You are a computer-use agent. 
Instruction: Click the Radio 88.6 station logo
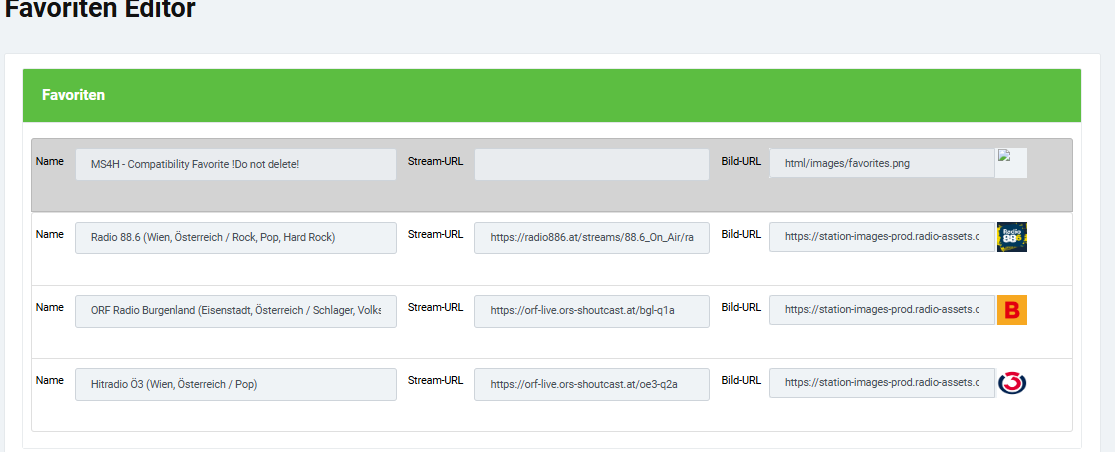tap(1012, 237)
